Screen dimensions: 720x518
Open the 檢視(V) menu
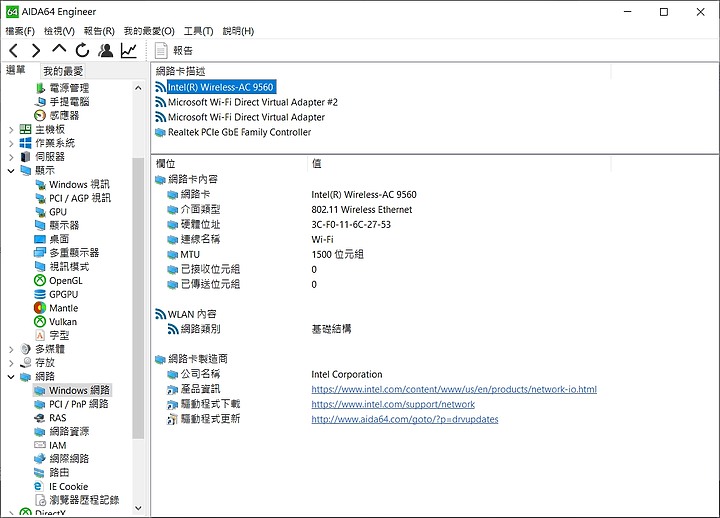[x=59, y=31]
